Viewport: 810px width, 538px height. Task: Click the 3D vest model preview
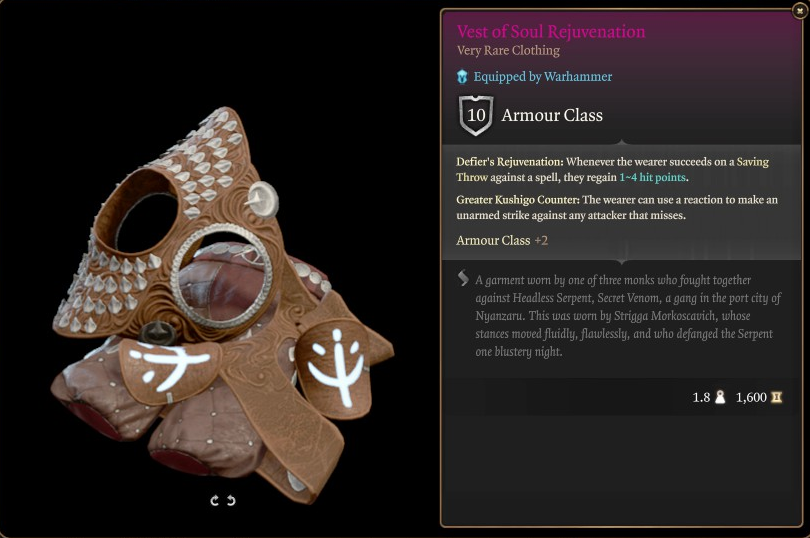[x=220, y=300]
